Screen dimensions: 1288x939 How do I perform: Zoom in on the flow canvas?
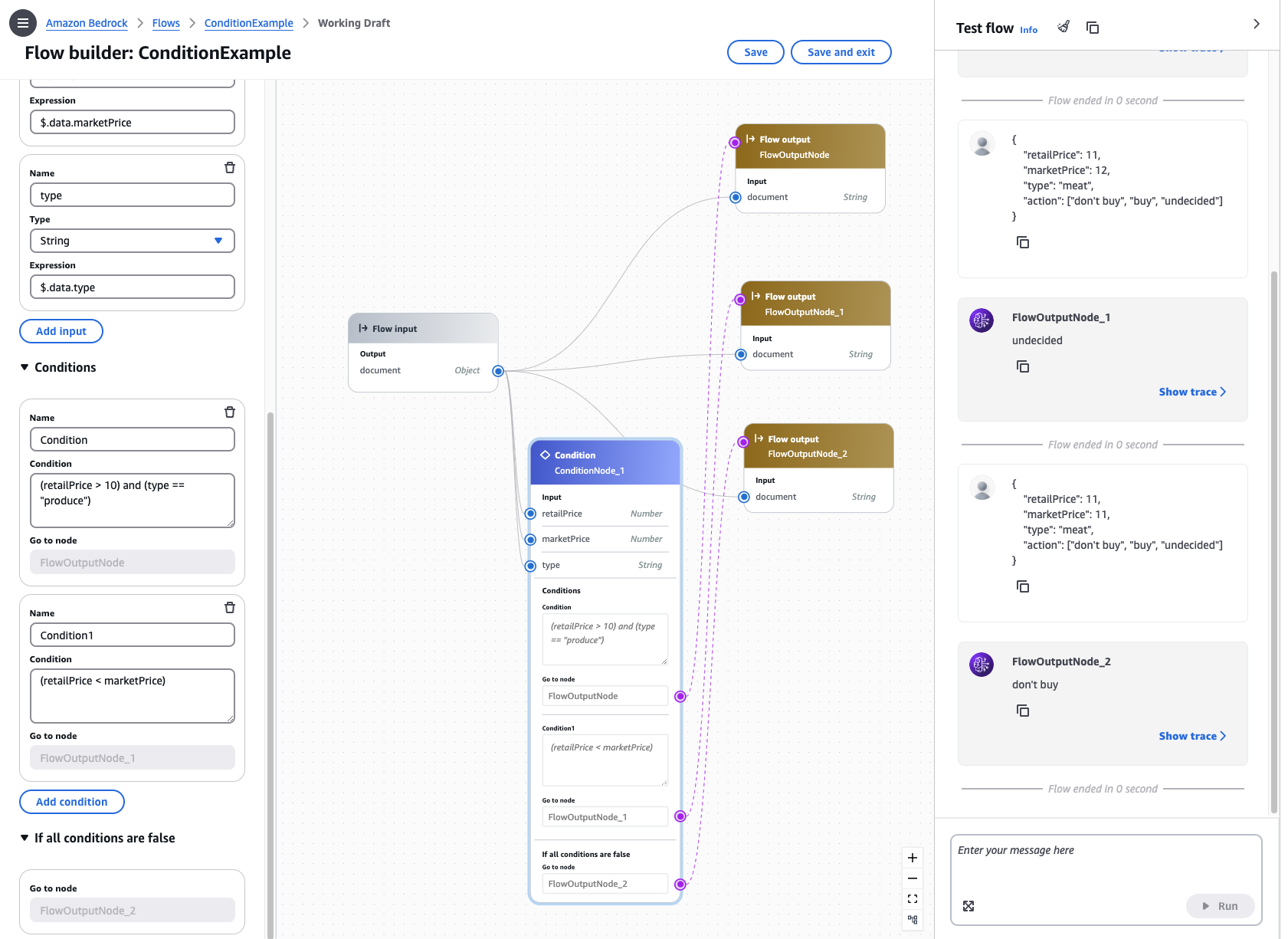pos(912,858)
